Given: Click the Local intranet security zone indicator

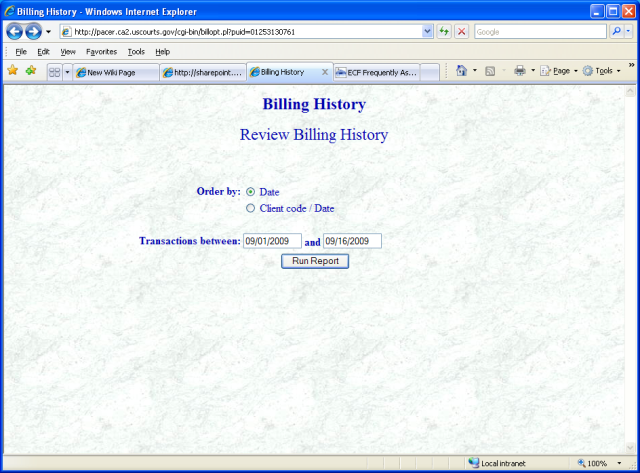Looking at the screenshot, I should tap(497, 463).
